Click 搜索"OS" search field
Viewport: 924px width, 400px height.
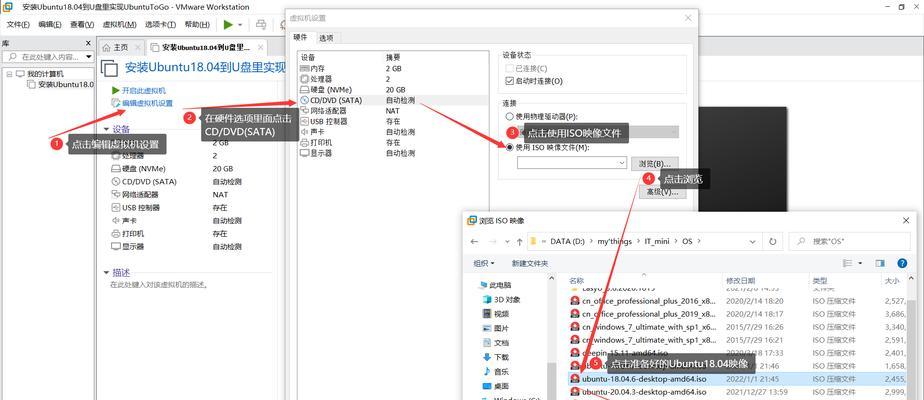(850, 242)
